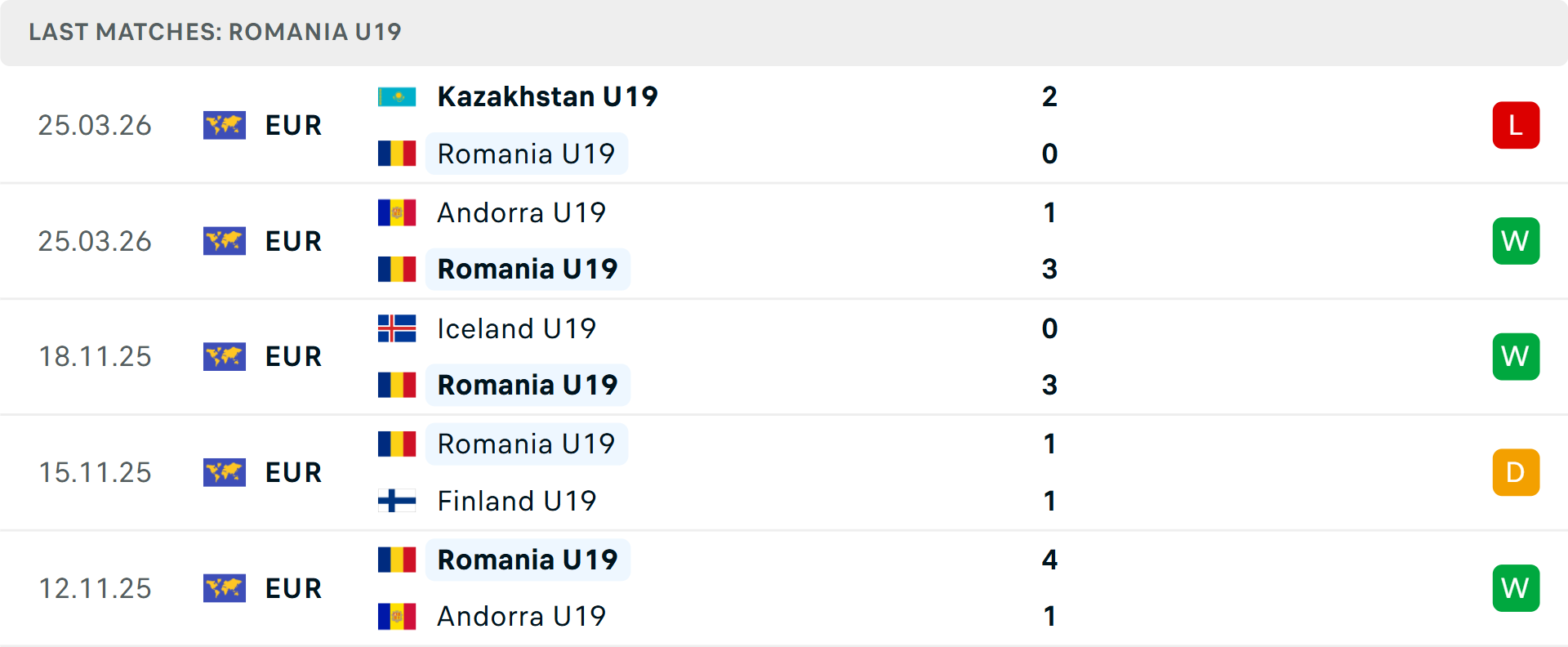Click the Kazakhstan U19 flag icon
Image resolution: width=1568 pixels, height=647 pixels.
pyautogui.click(x=398, y=96)
